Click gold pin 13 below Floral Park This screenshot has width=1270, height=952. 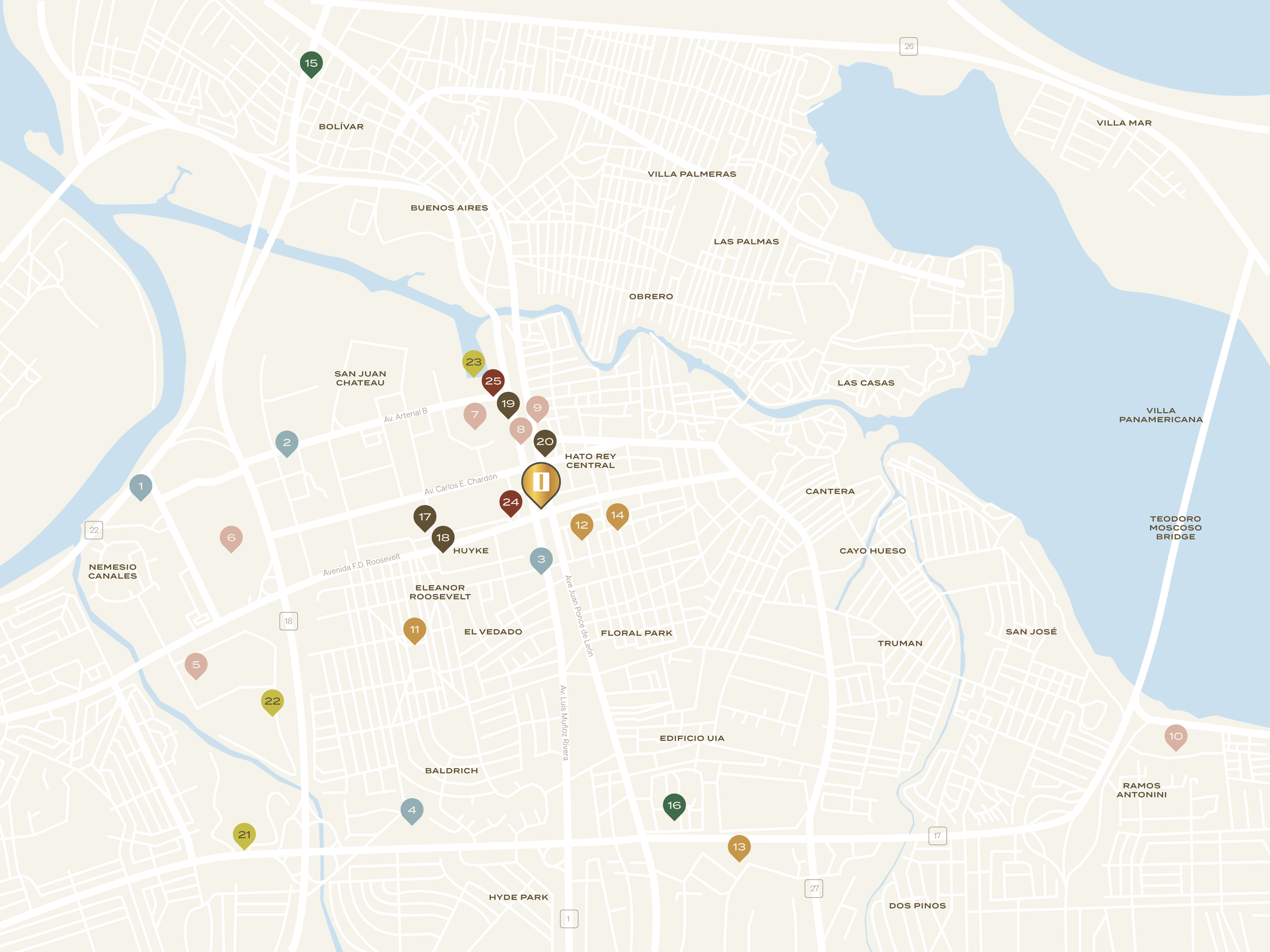tap(740, 845)
